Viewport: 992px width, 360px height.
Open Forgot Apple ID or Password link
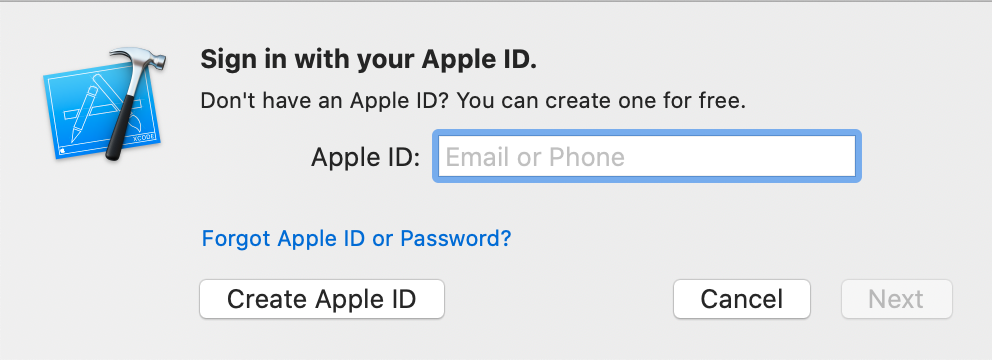point(356,239)
